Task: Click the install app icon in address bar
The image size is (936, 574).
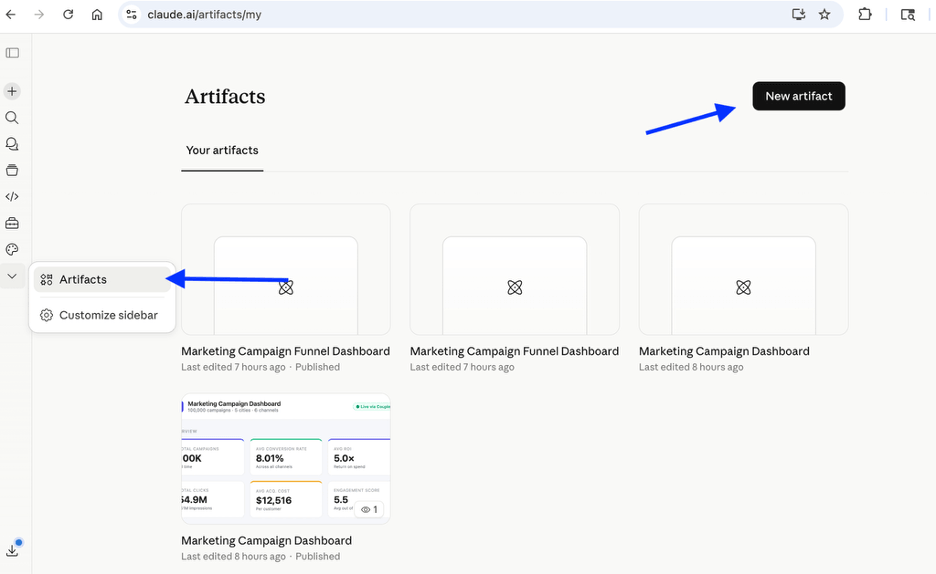Action: 798,14
